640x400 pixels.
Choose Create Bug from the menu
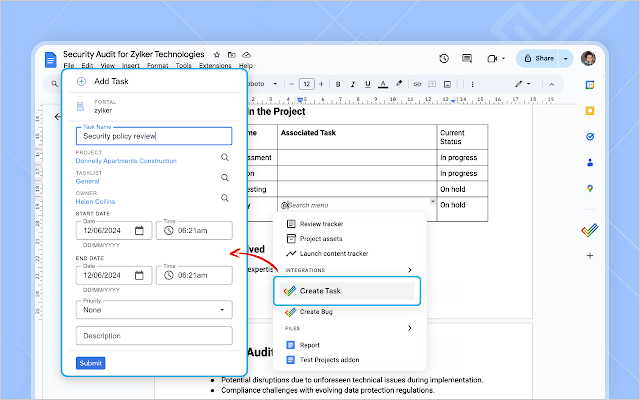pyautogui.click(x=309, y=312)
